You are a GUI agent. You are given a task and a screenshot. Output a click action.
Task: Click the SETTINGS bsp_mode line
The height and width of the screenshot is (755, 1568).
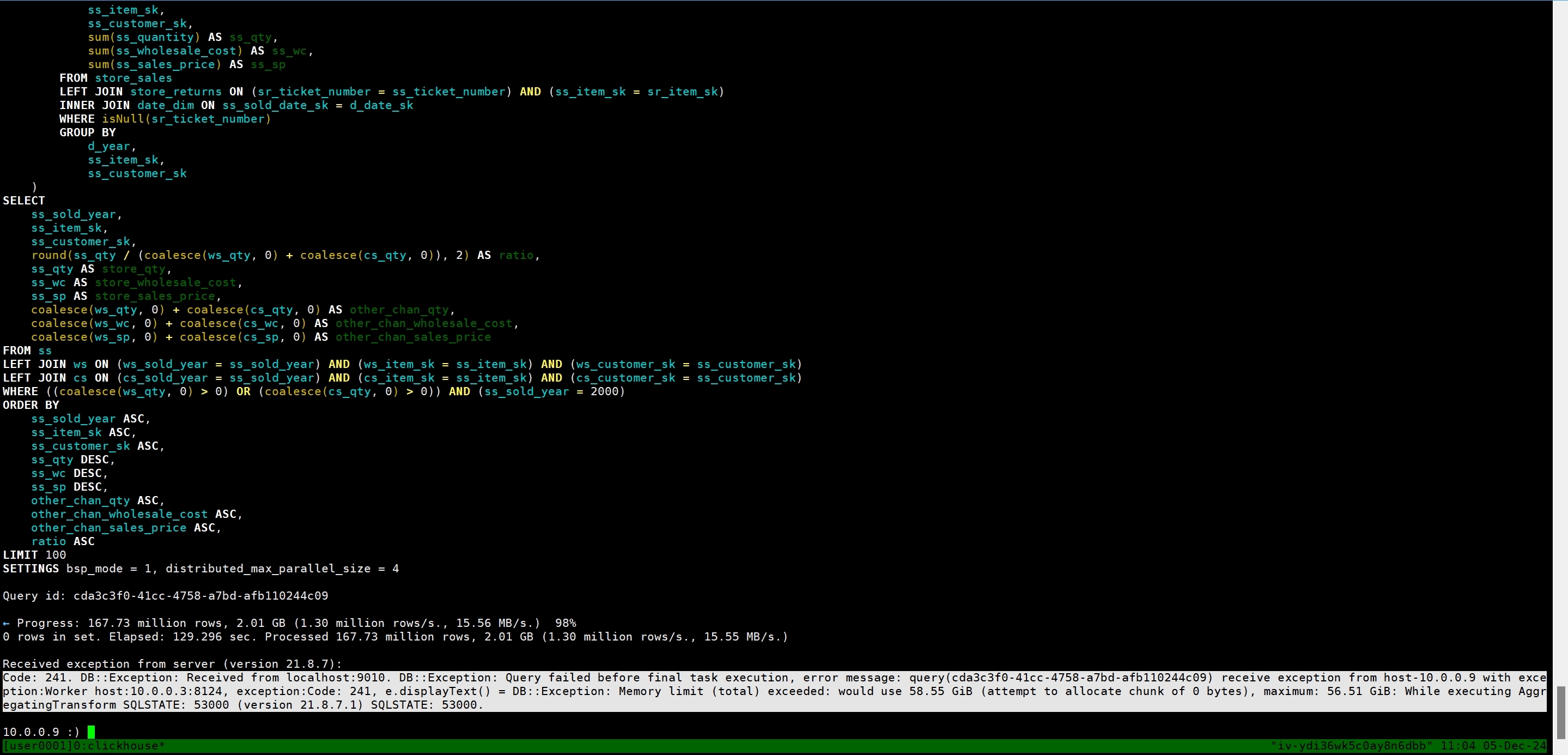click(200, 569)
